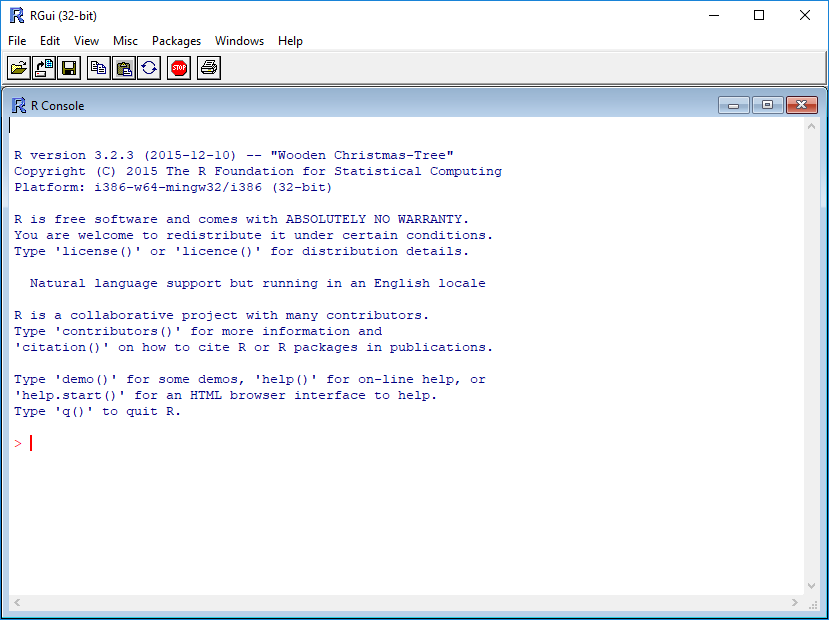The width and height of the screenshot is (829, 620).
Task: Open the Edit menu
Action: click(x=50, y=41)
